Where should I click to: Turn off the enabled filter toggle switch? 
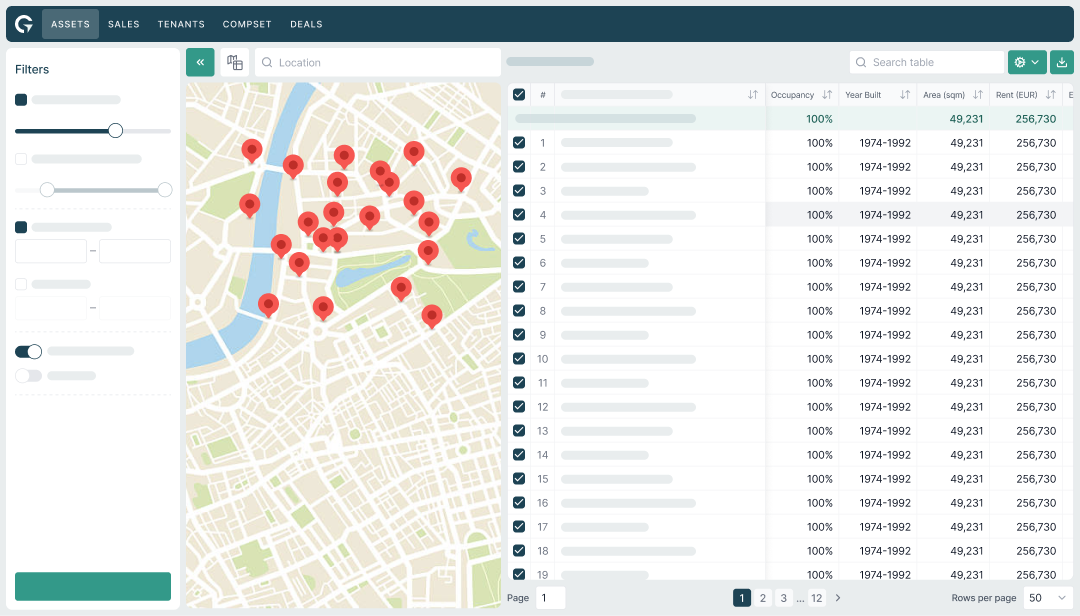tap(28, 351)
